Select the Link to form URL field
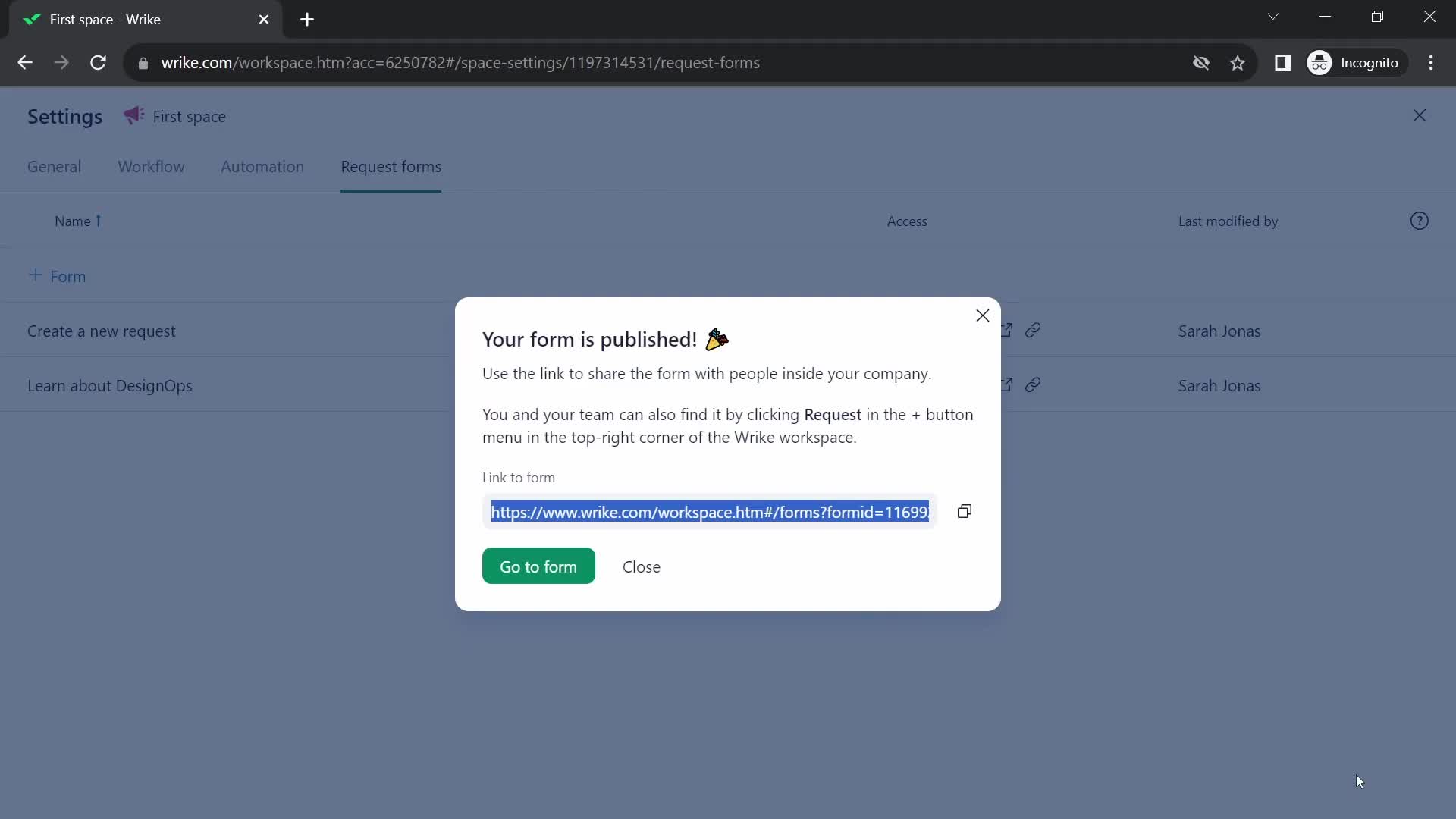 [x=710, y=512]
